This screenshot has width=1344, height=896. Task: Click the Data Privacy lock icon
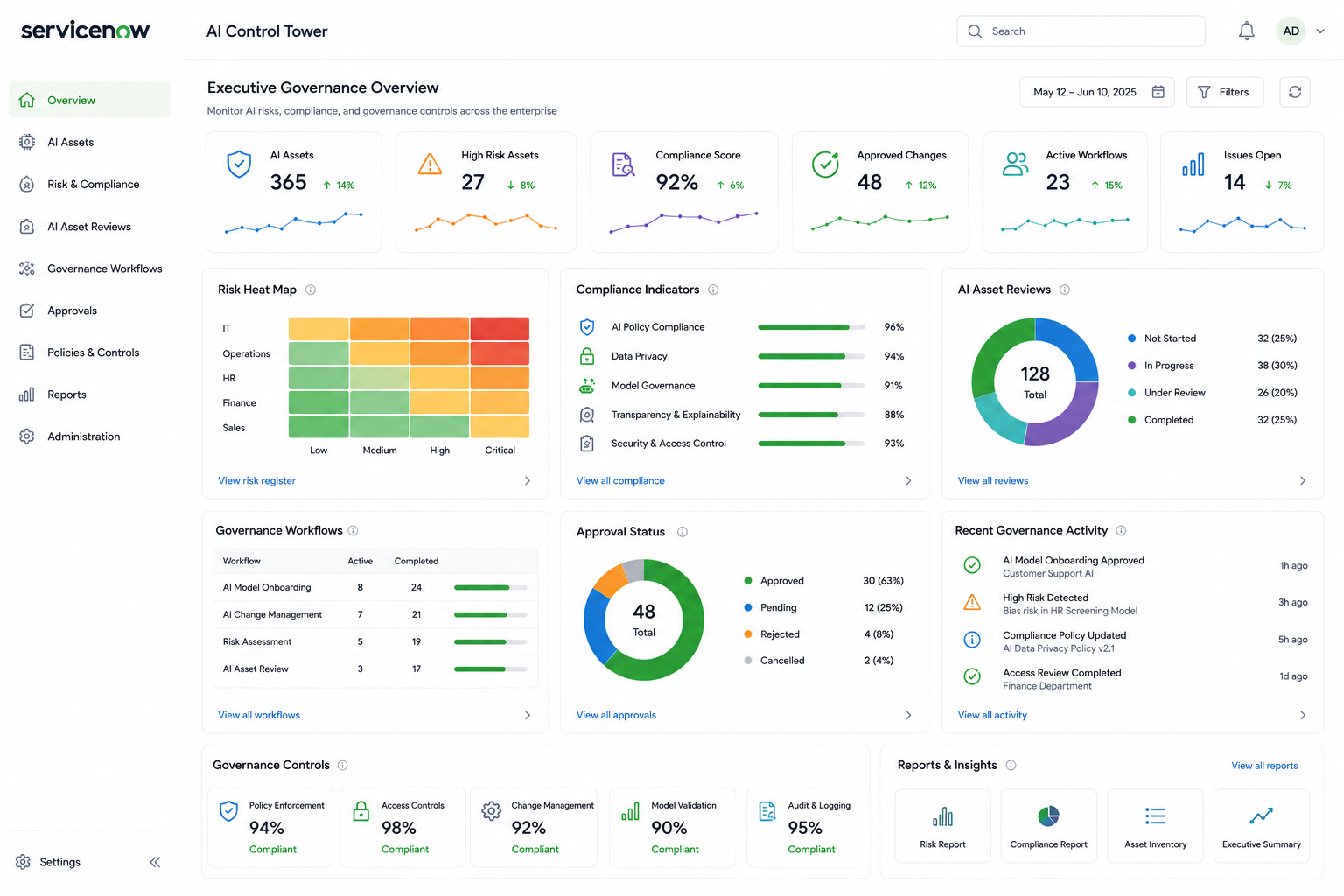pyautogui.click(x=587, y=356)
